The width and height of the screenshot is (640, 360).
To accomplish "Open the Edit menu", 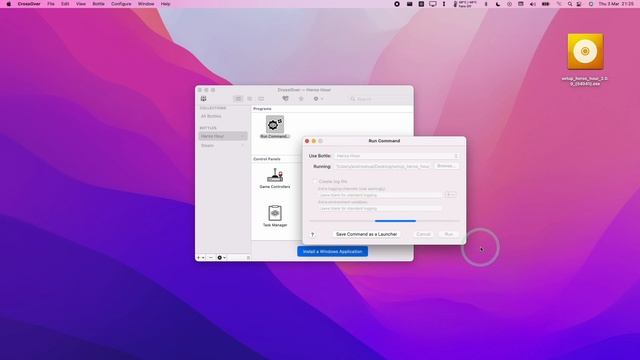I will (x=65, y=4).
